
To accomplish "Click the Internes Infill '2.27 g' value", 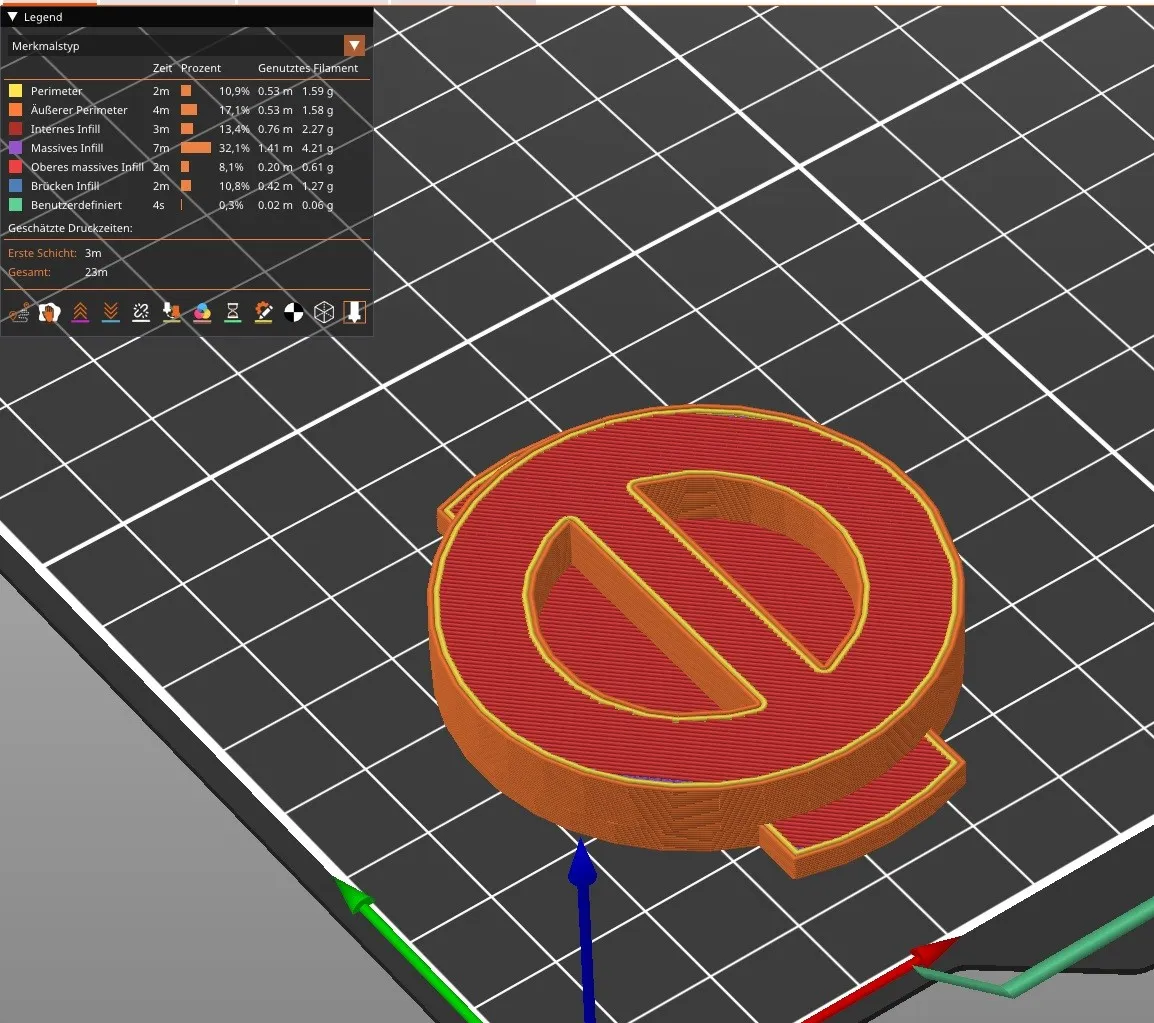I will (x=317, y=129).
